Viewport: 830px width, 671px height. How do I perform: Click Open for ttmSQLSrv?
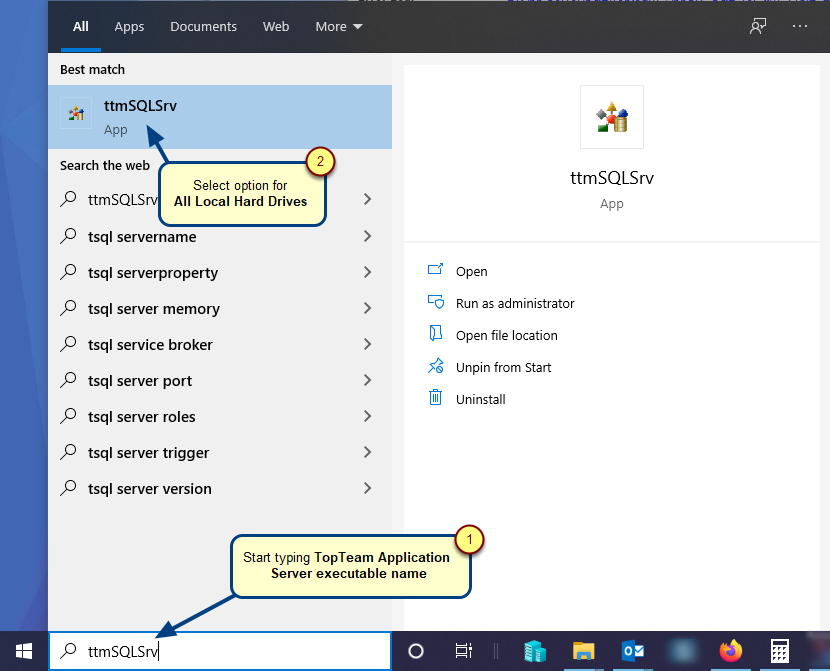pyautogui.click(x=472, y=271)
